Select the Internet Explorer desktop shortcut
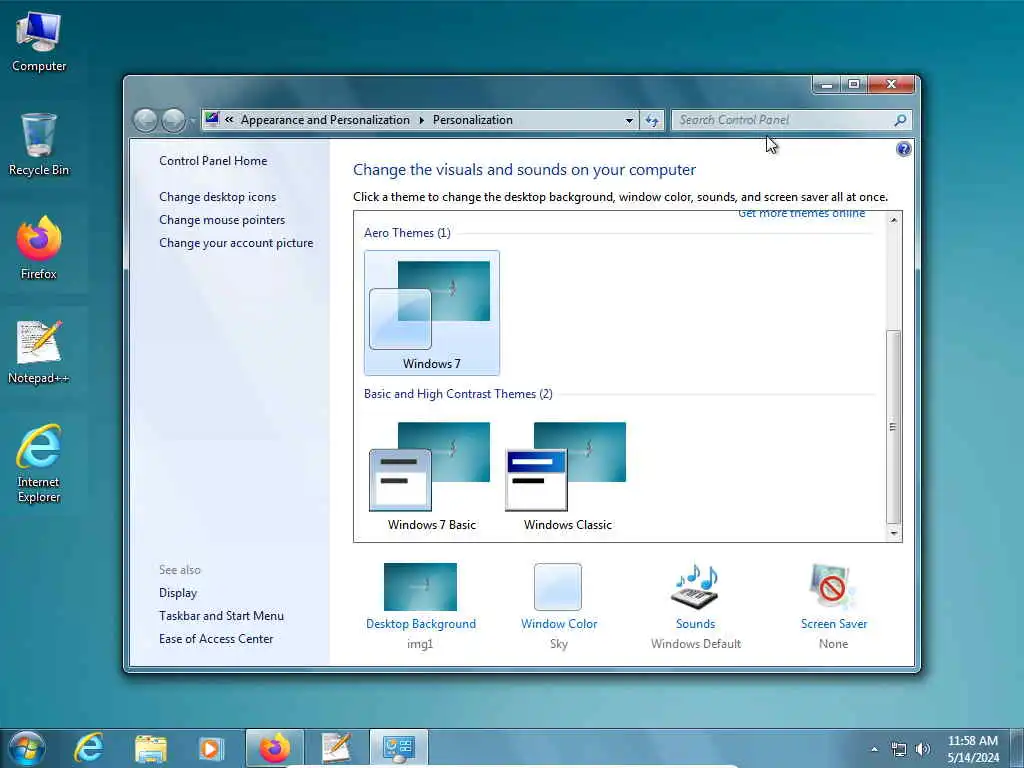 coord(39,464)
